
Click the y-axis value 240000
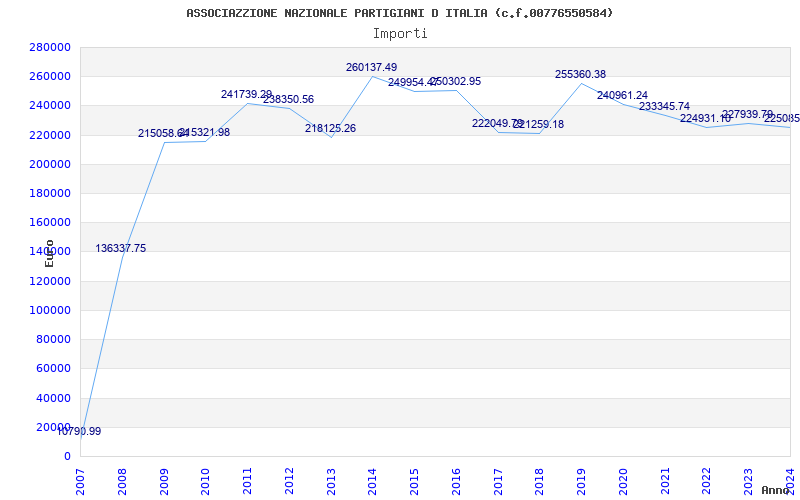tap(50, 106)
